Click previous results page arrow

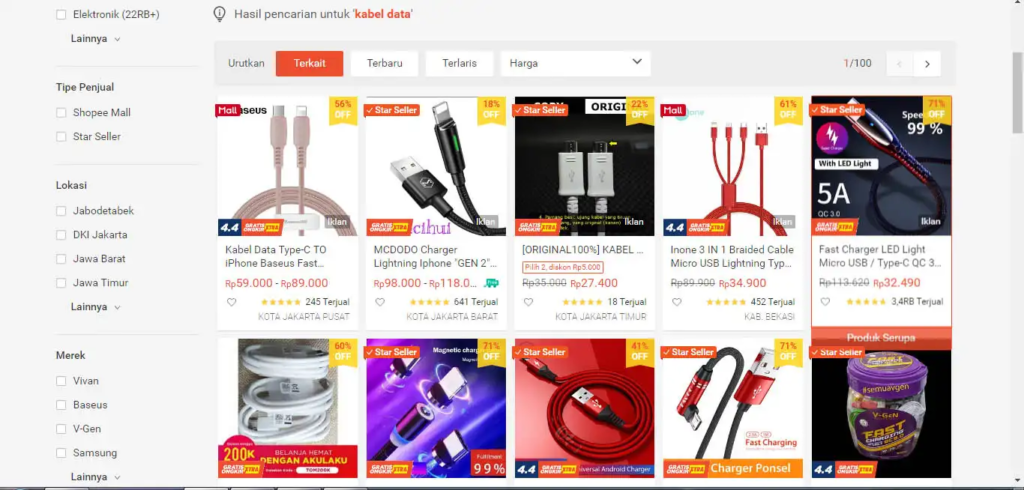pos(899,64)
